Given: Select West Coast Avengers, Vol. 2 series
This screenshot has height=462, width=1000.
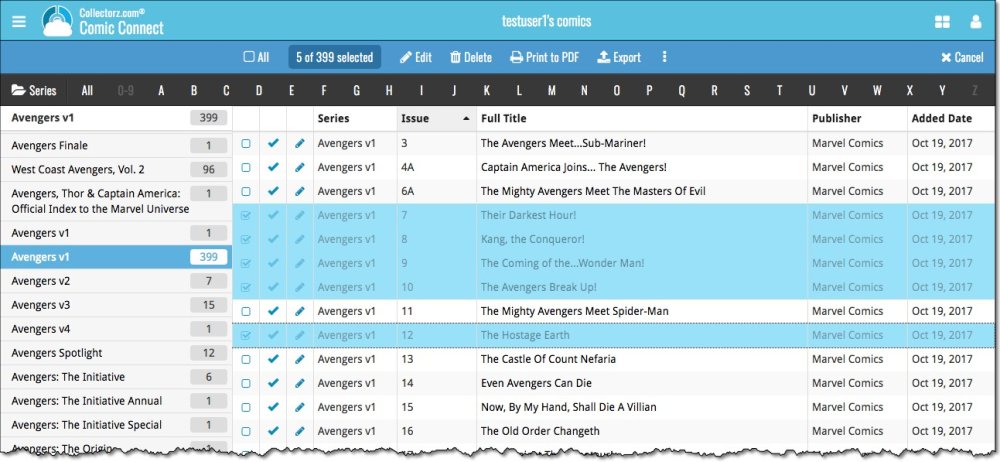Looking at the screenshot, I should click(115, 170).
